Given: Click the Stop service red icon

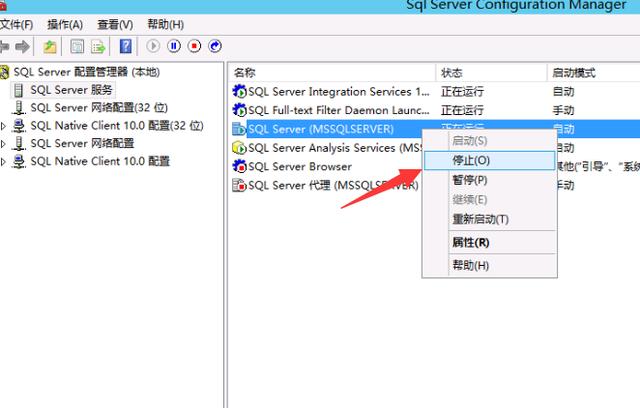Looking at the screenshot, I should tap(195, 46).
